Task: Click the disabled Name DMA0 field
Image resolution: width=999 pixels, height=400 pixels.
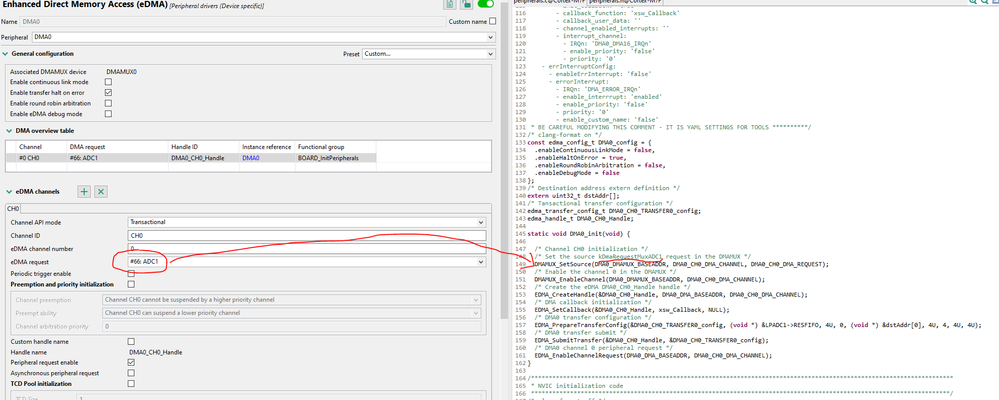Action: (x=234, y=21)
